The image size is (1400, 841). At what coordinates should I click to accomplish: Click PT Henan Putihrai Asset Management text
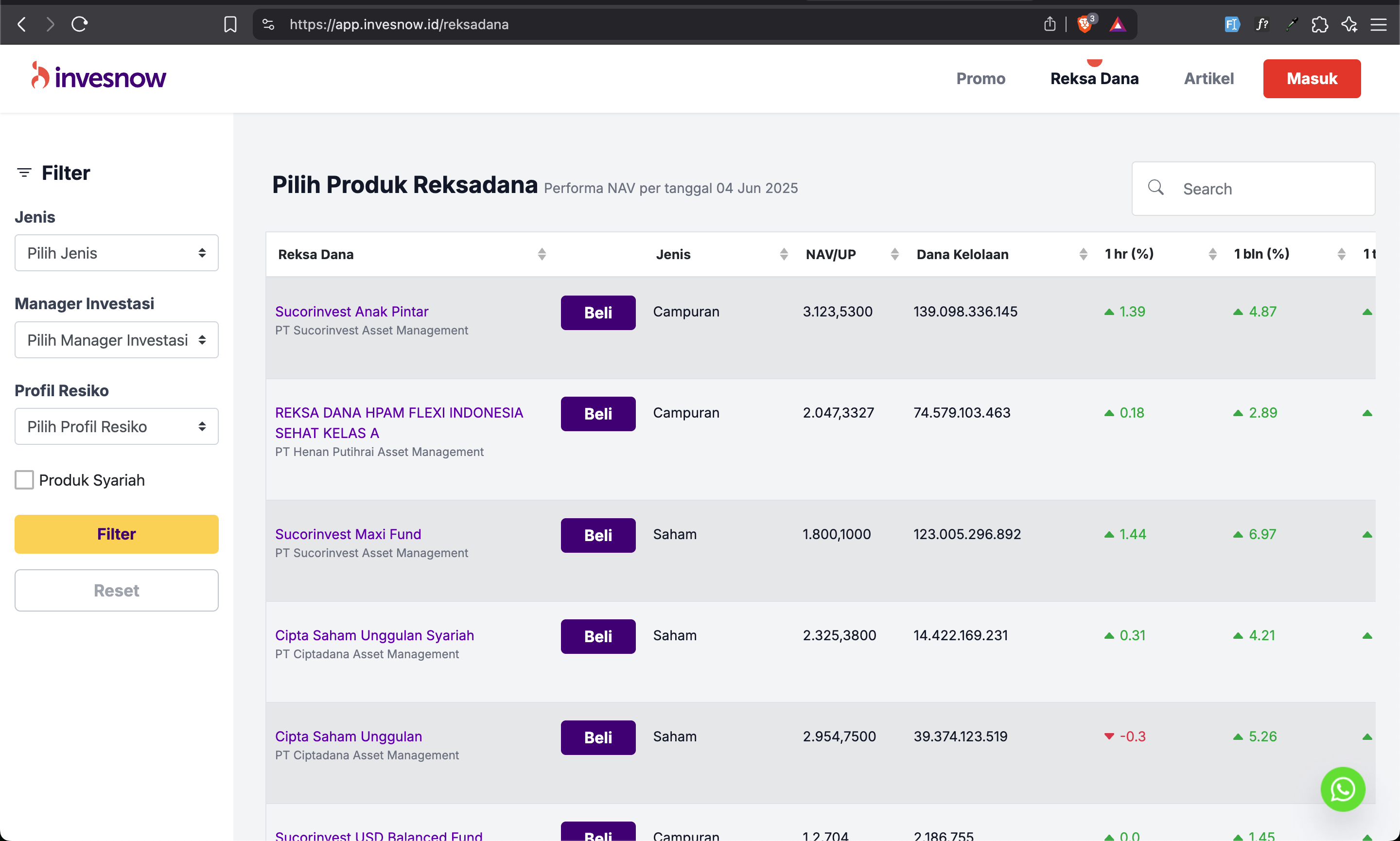379,452
